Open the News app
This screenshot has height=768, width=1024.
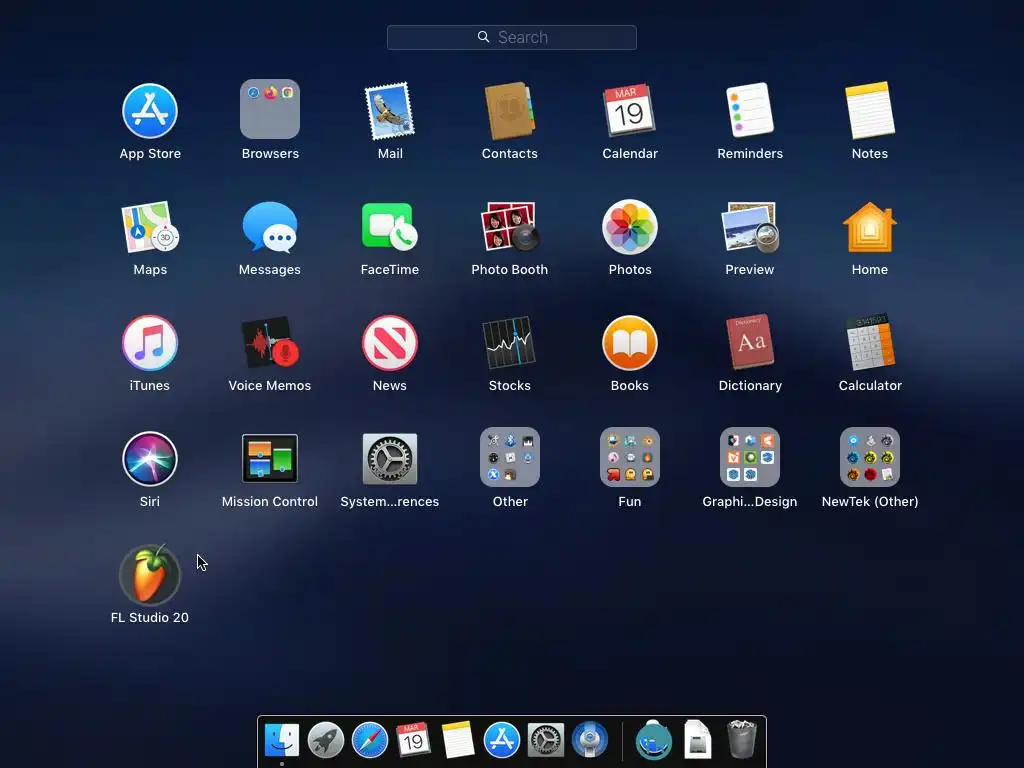coord(390,343)
